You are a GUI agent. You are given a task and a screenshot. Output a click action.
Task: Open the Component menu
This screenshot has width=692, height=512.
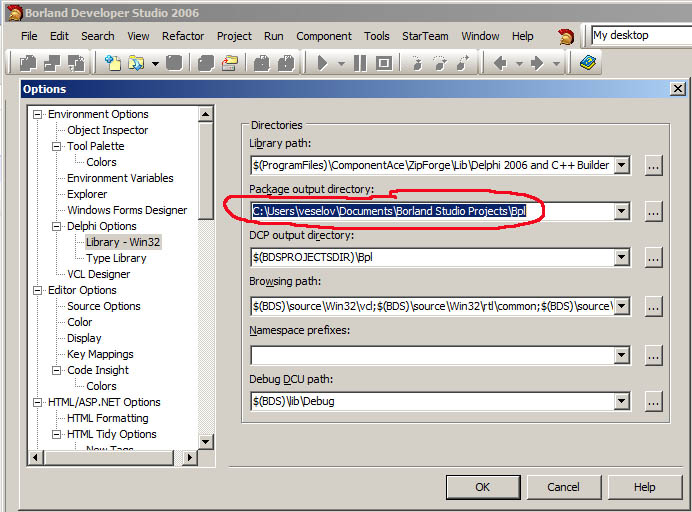tap(324, 36)
